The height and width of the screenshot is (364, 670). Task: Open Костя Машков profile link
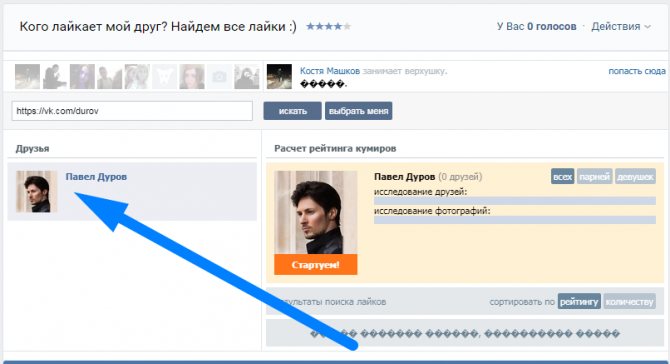click(330, 71)
